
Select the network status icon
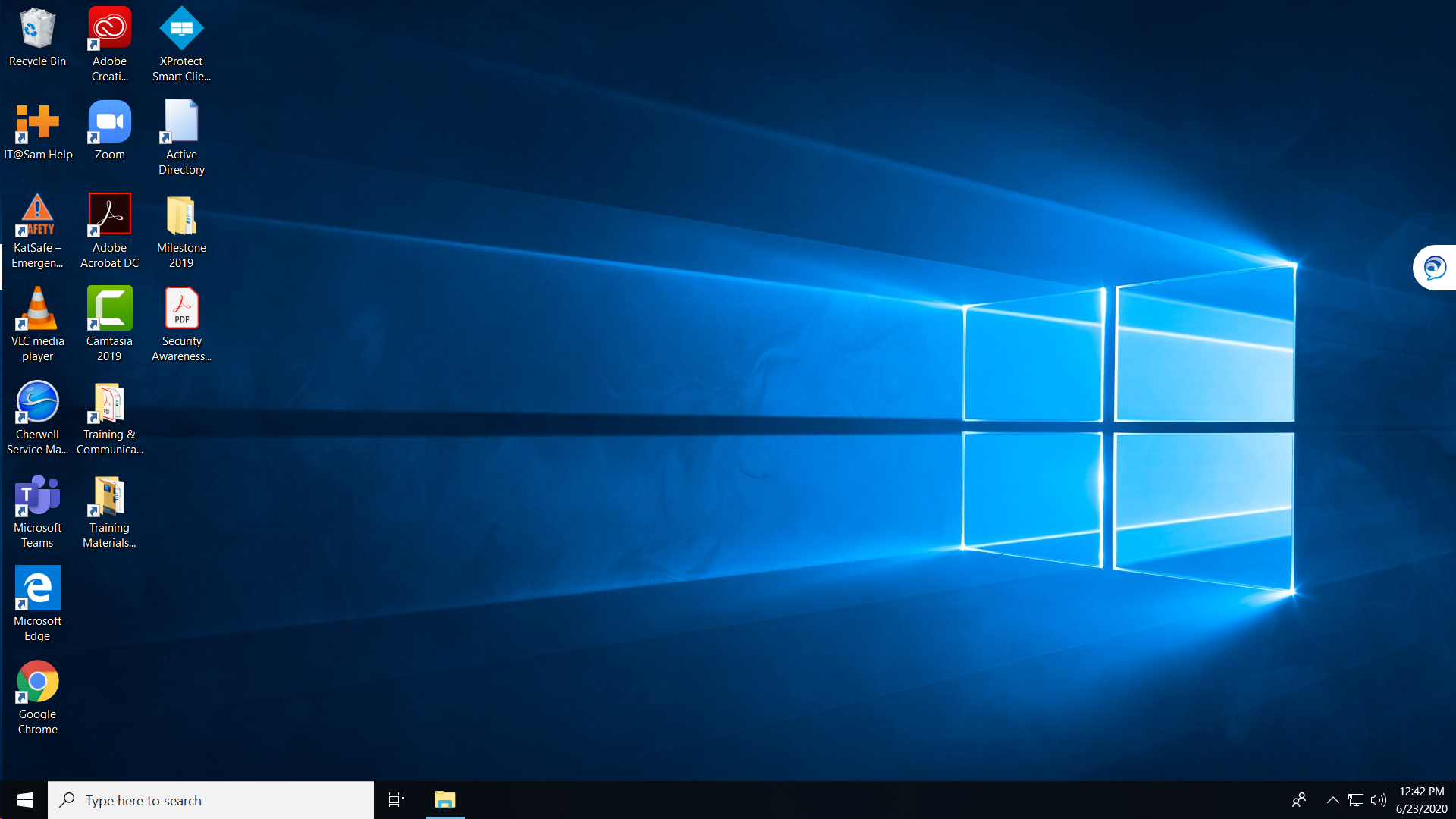(1355, 800)
